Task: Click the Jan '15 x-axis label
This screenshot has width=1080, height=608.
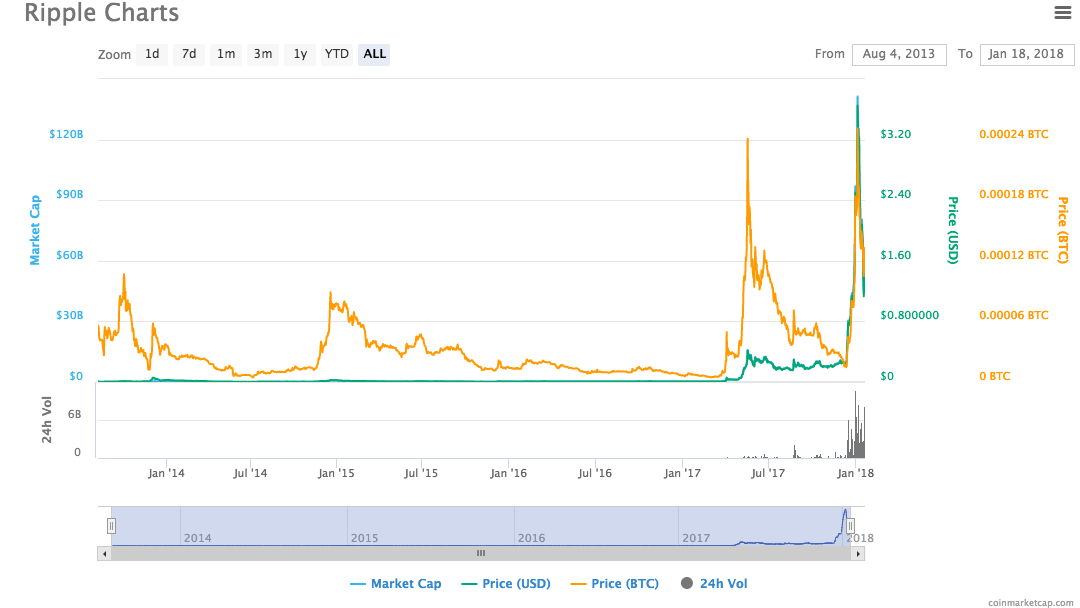Action: (x=336, y=473)
